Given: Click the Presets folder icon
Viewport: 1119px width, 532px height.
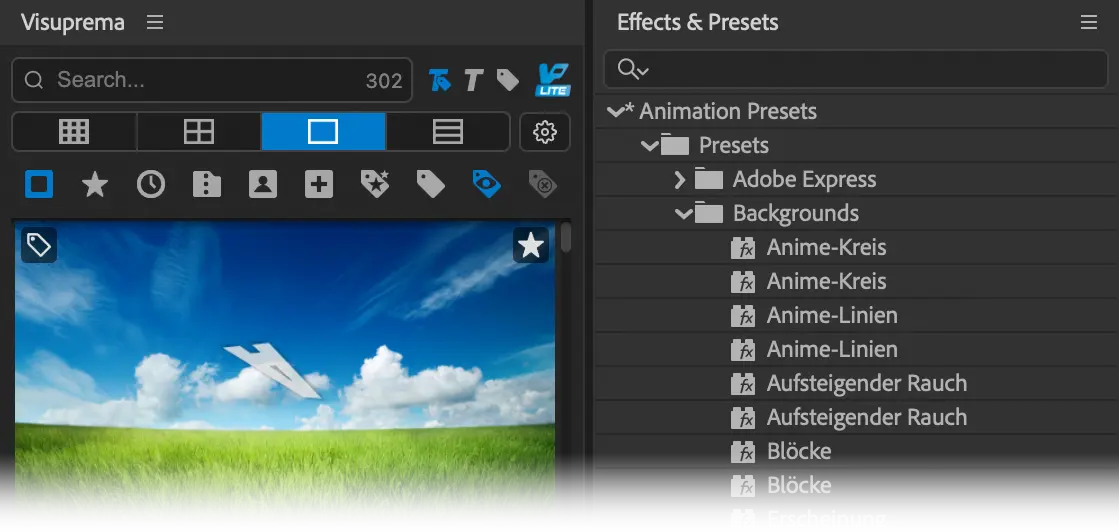Looking at the screenshot, I should [x=674, y=145].
